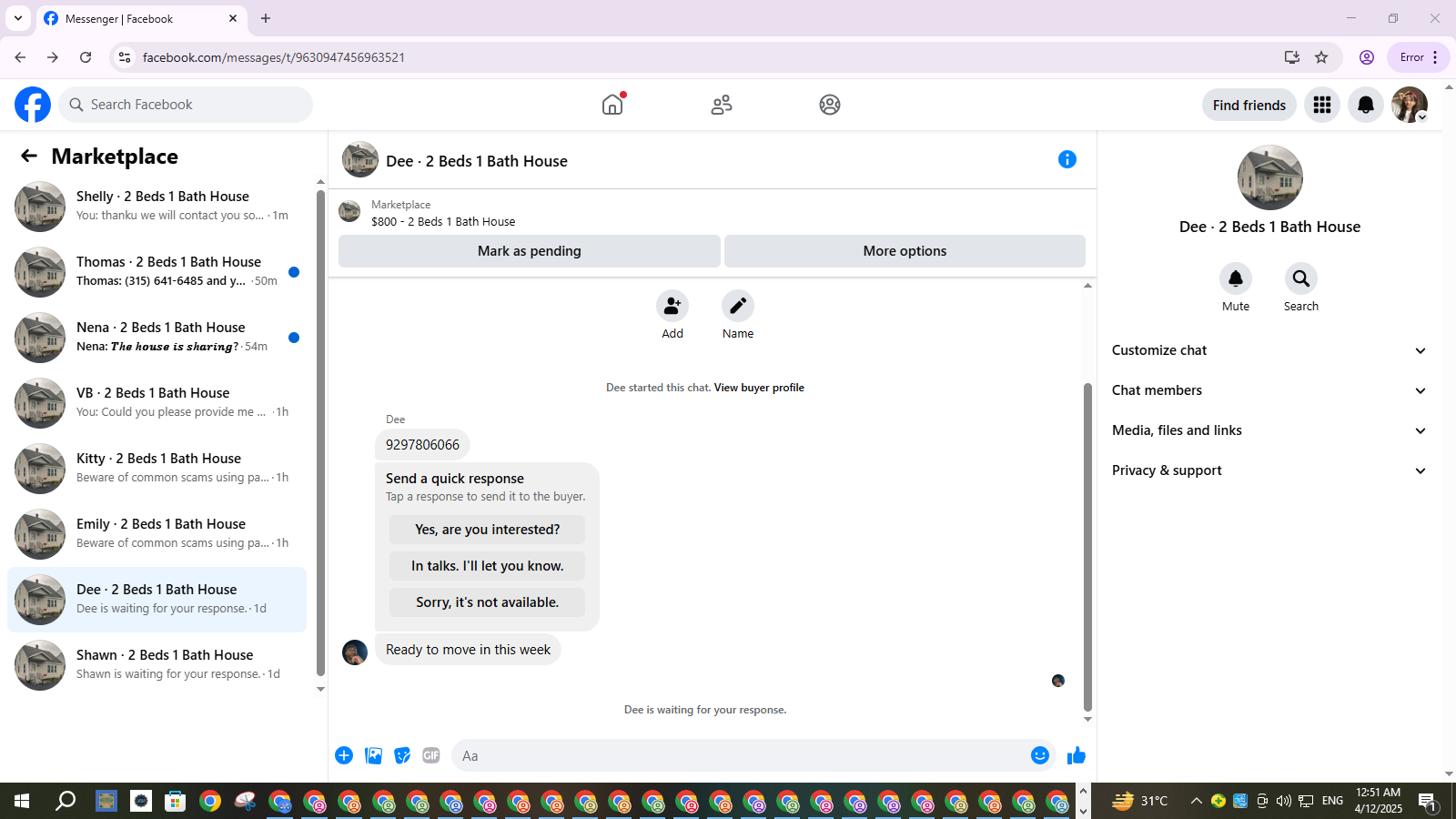Open the Chrome profile icon
This screenshot has width=1456, height=819.
pyautogui.click(x=1367, y=57)
